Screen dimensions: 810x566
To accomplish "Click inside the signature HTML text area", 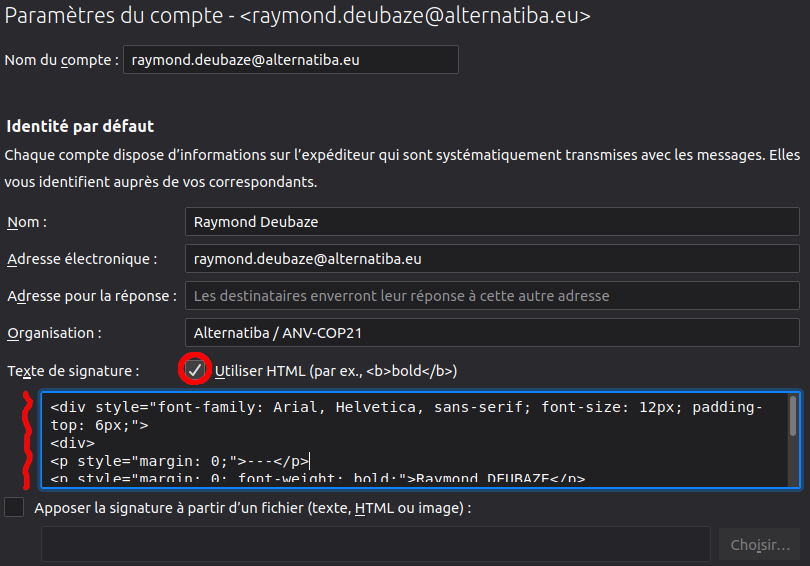I will click(415, 440).
